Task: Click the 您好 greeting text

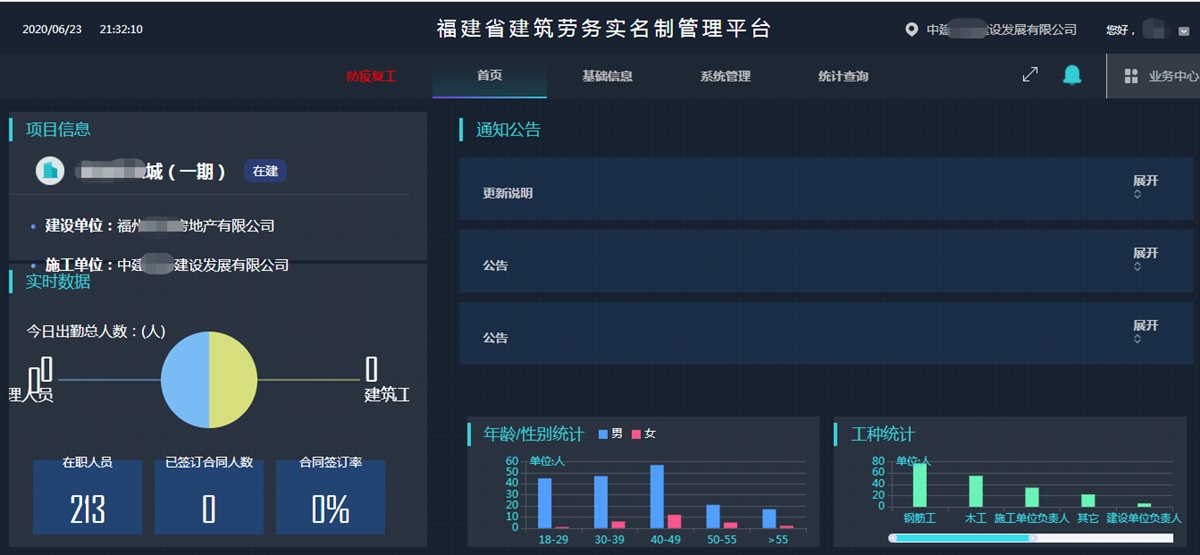Action: 1120,30
